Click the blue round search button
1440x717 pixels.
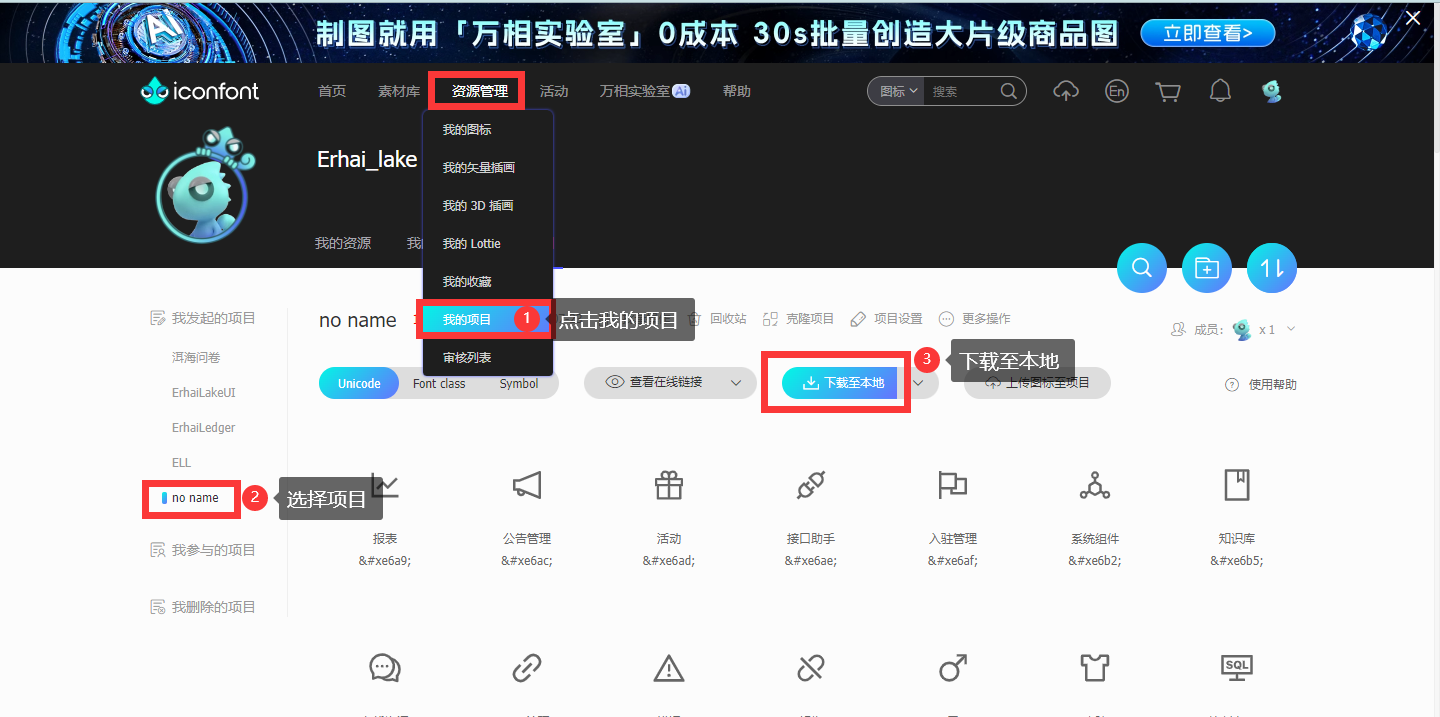[x=1141, y=268]
